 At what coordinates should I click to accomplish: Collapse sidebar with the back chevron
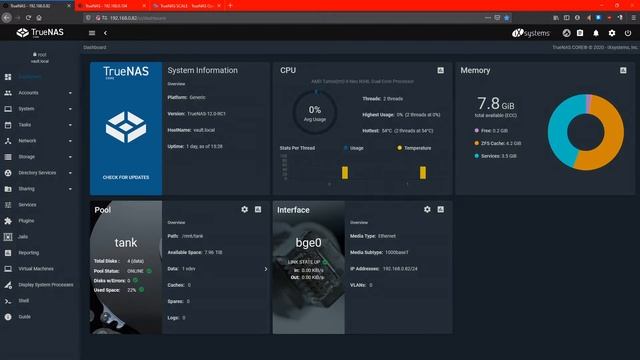tap(105, 33)
